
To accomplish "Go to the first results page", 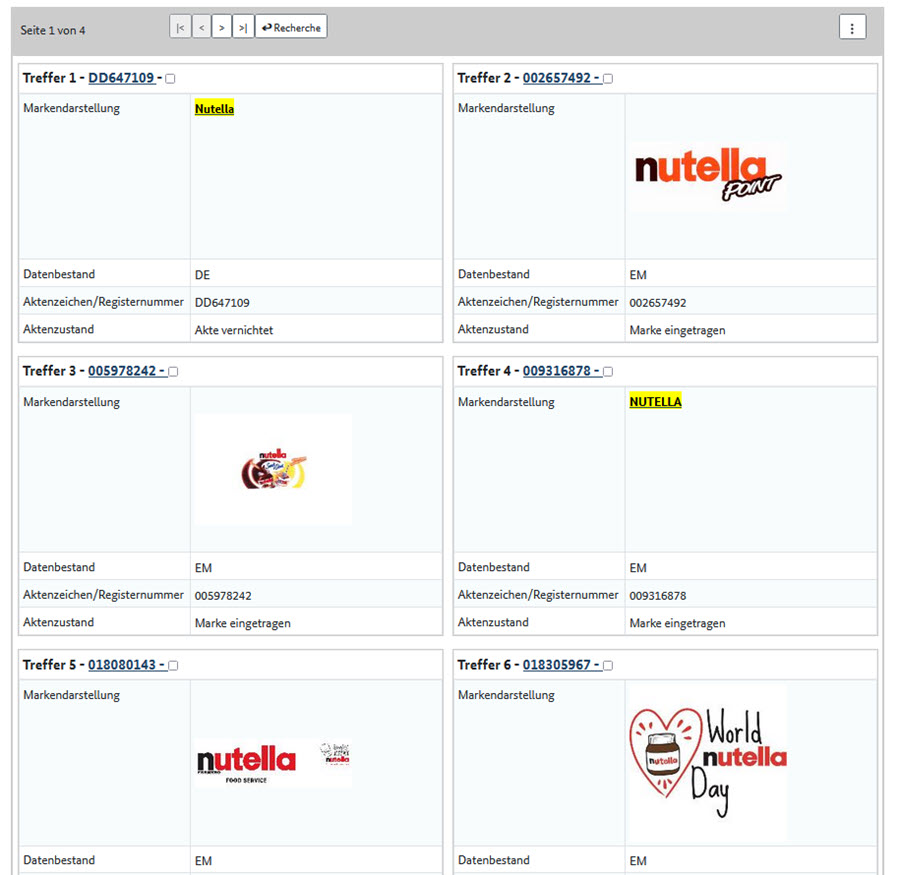I will pos(180,28).
